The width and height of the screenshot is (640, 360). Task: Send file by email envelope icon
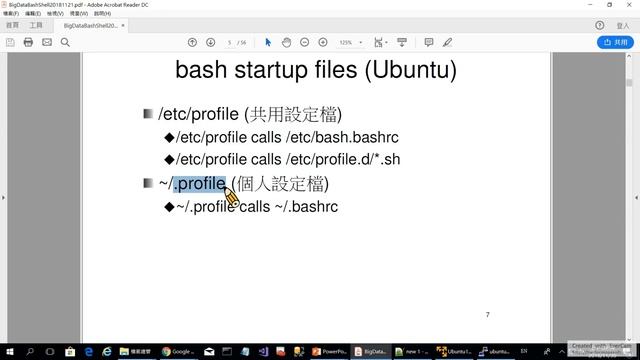tap(47, 42)
